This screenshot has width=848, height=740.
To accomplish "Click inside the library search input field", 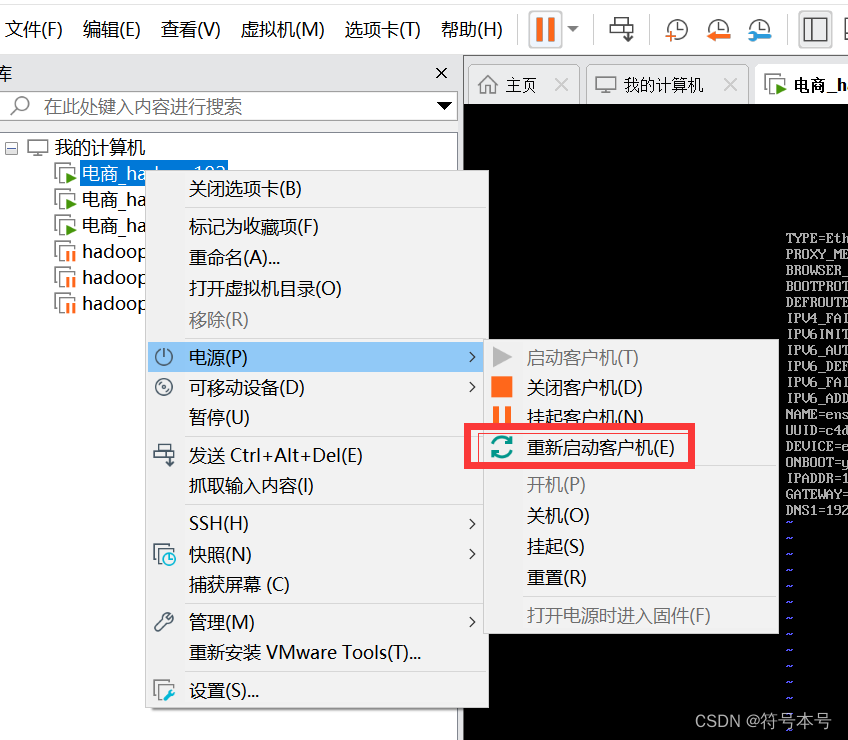I will pyautogui.click(x=200, y=104).
